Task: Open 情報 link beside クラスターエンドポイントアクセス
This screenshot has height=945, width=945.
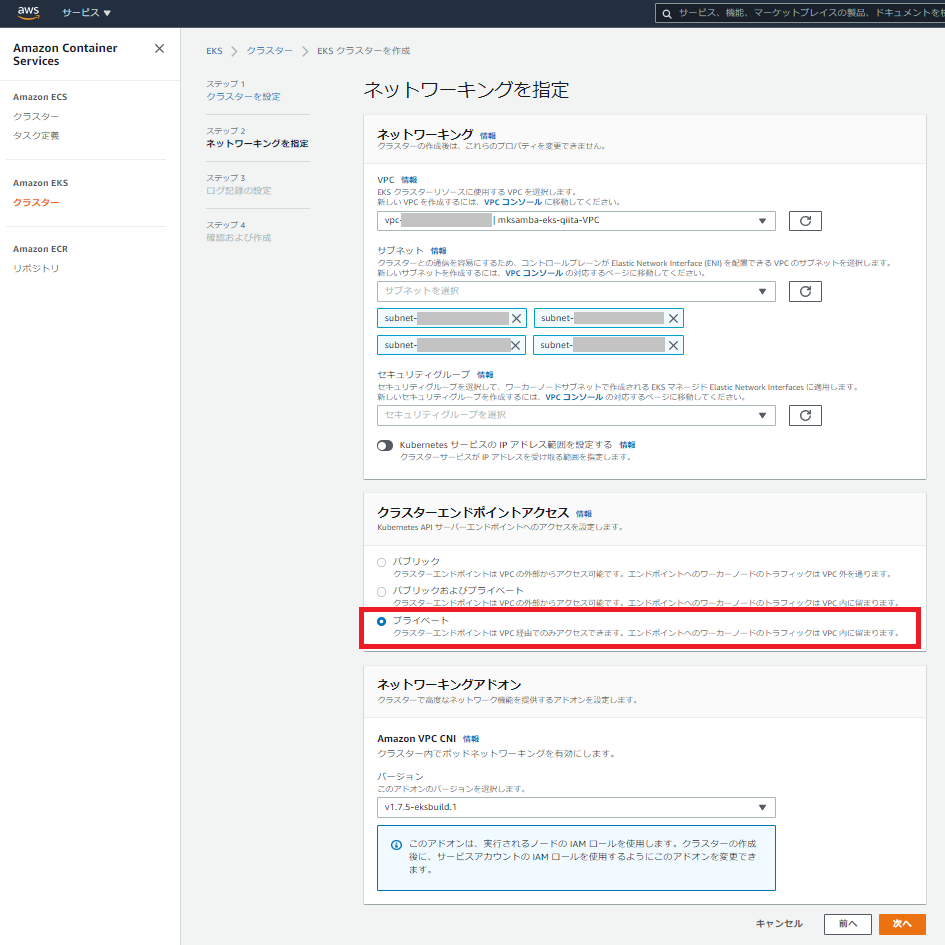Action: pos(583,514)
